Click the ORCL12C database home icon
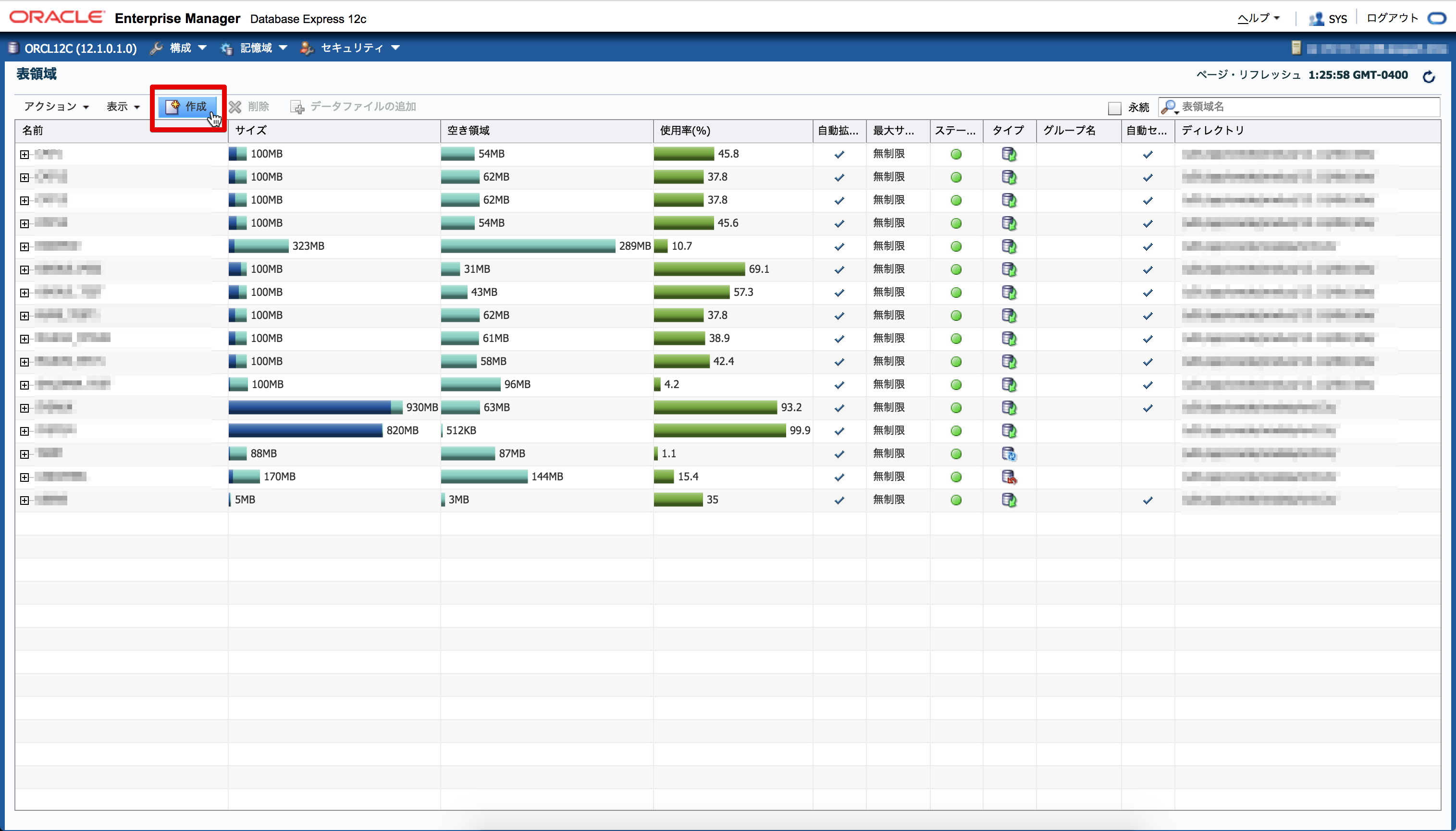1456x831 pixels. coord(14,48)
